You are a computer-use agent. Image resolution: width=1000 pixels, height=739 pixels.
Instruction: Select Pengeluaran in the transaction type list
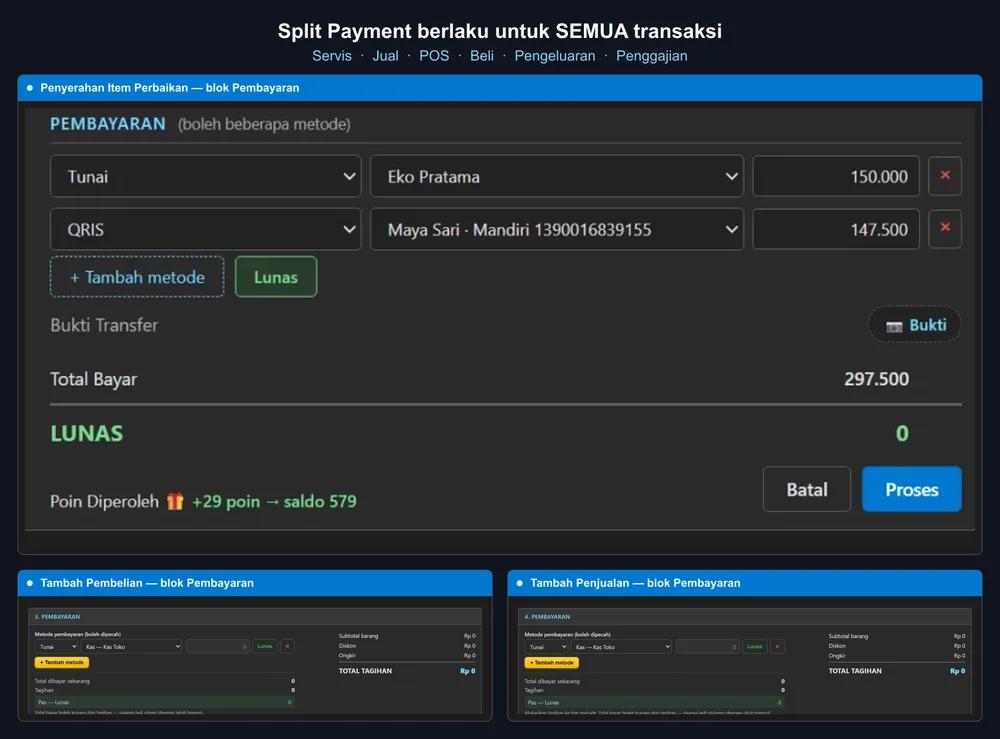point(555,56)
